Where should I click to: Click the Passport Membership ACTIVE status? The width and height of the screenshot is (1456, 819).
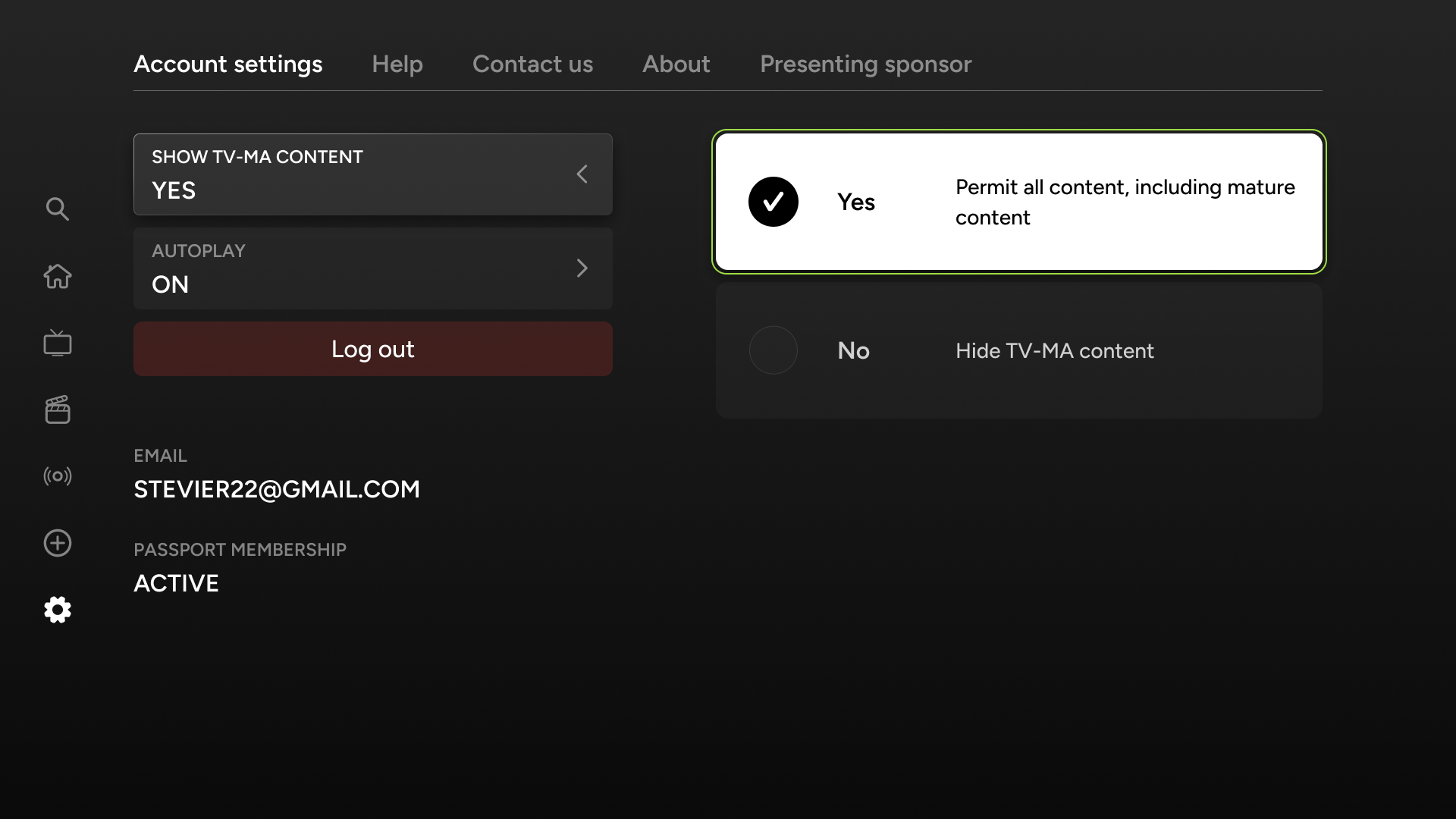tap(176, 583)
